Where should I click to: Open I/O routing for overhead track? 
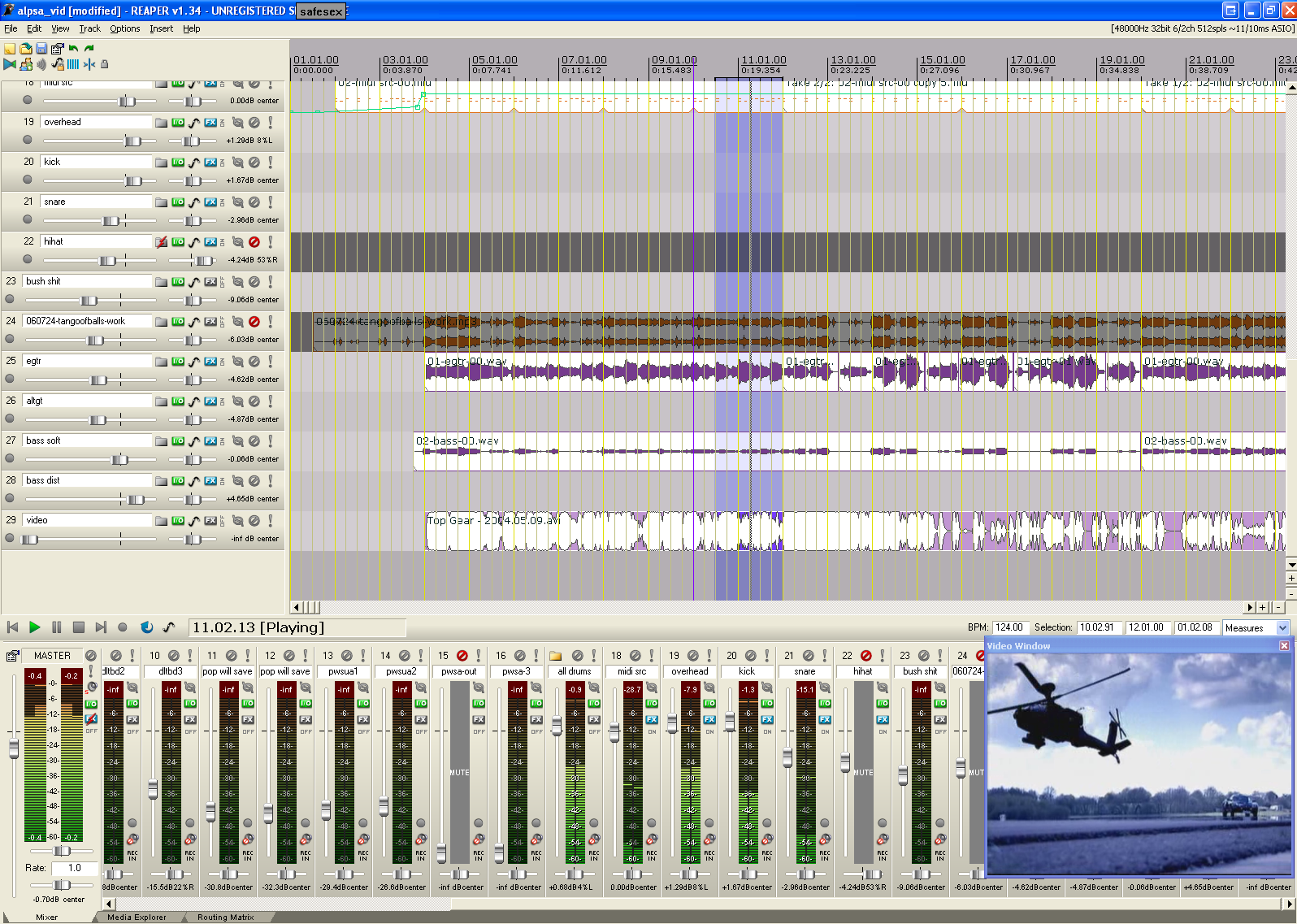coord(178,123)
